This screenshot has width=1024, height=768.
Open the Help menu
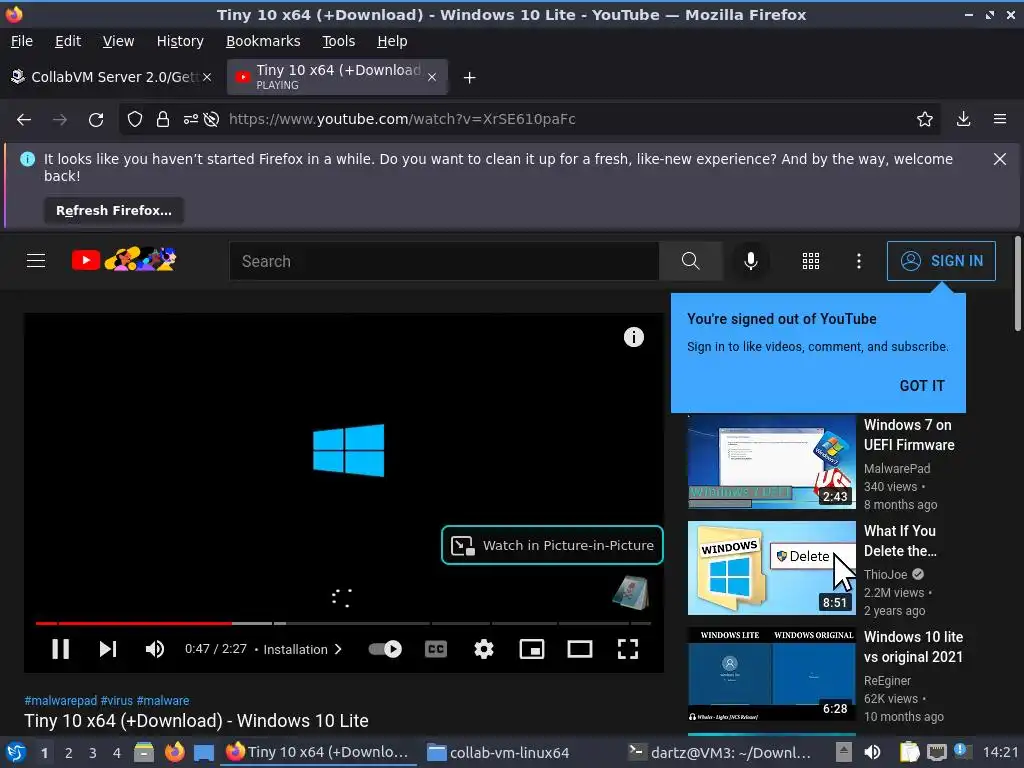point(392,41)
